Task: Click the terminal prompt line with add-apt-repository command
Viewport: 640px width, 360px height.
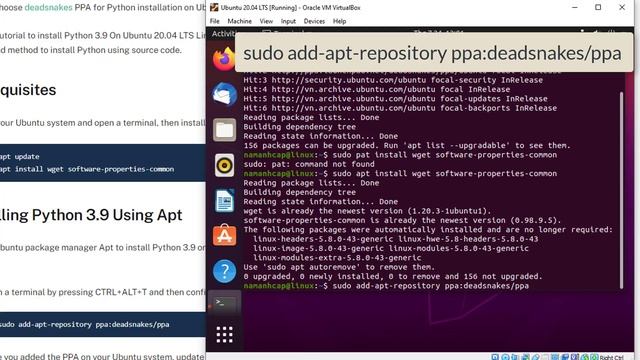Action: (x=386, y=286)
